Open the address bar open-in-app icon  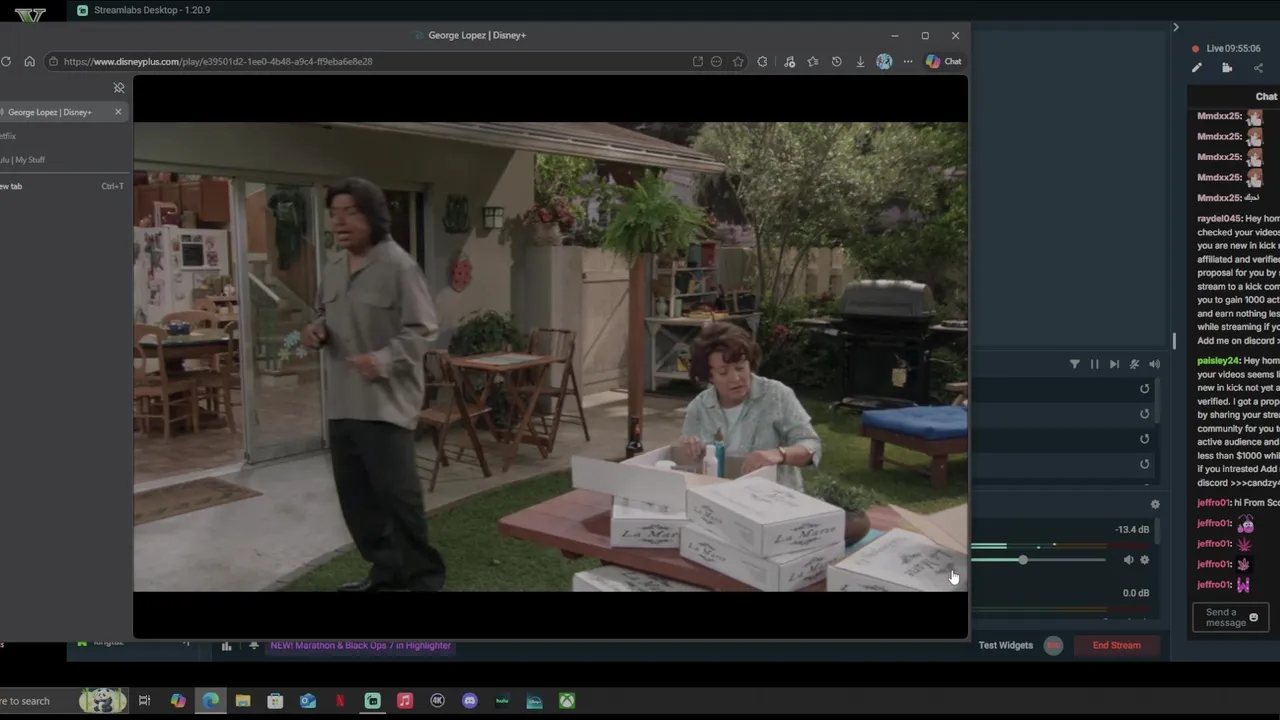pyautogui.click(x=697, y=61)
